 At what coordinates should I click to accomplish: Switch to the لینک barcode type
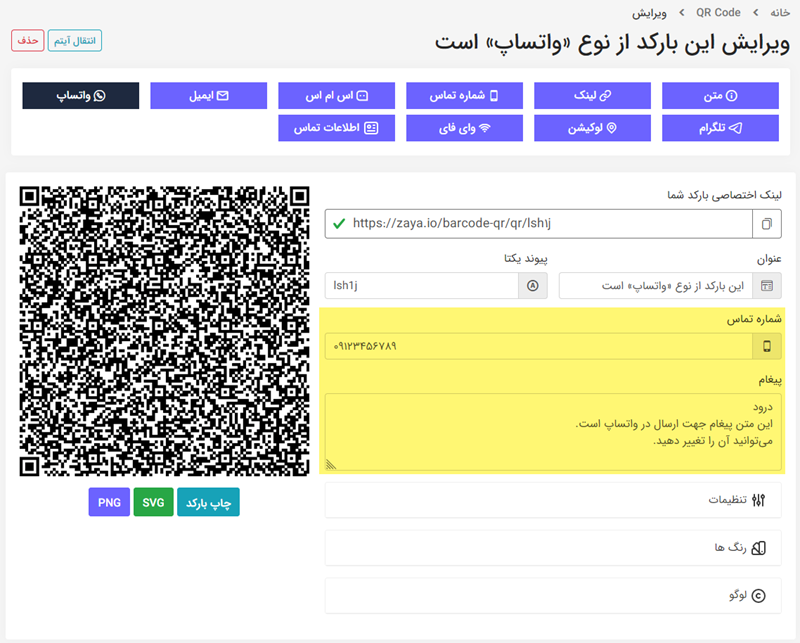click(x=592, y=95)
